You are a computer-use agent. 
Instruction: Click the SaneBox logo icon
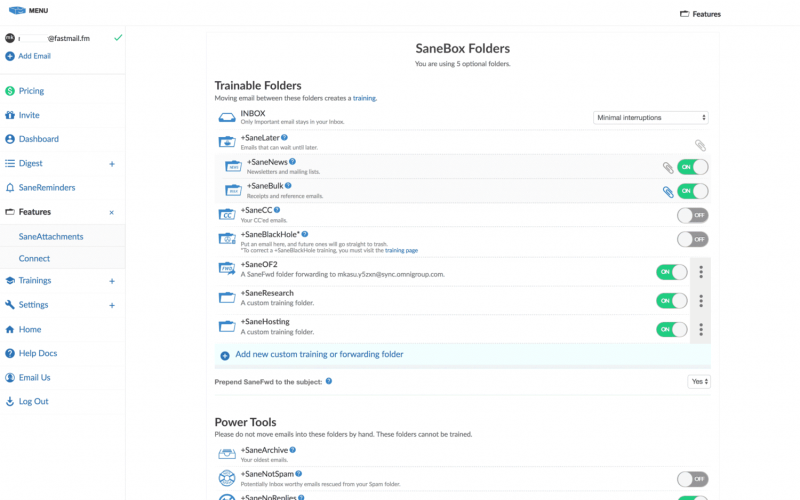[x=17, y=10]
